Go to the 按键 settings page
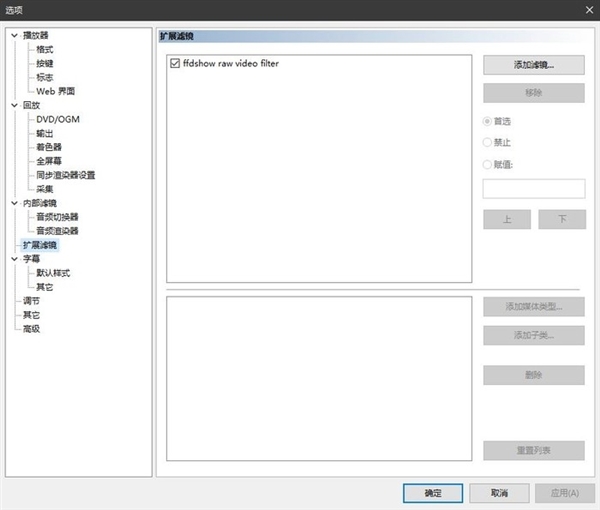This screenshot has width=600, height=510. tap(46, 63)
